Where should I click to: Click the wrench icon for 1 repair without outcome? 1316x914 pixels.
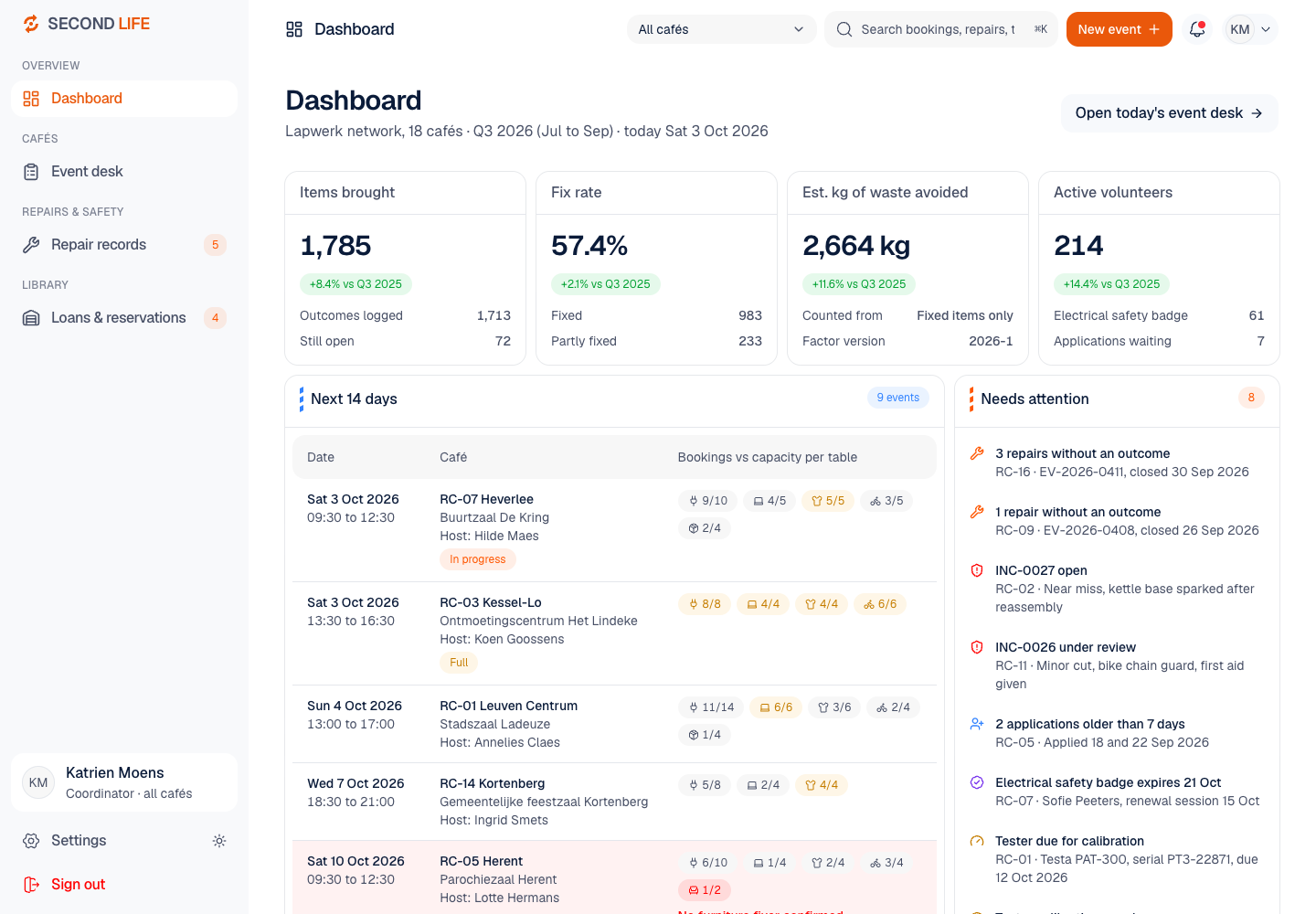[977, 512]
